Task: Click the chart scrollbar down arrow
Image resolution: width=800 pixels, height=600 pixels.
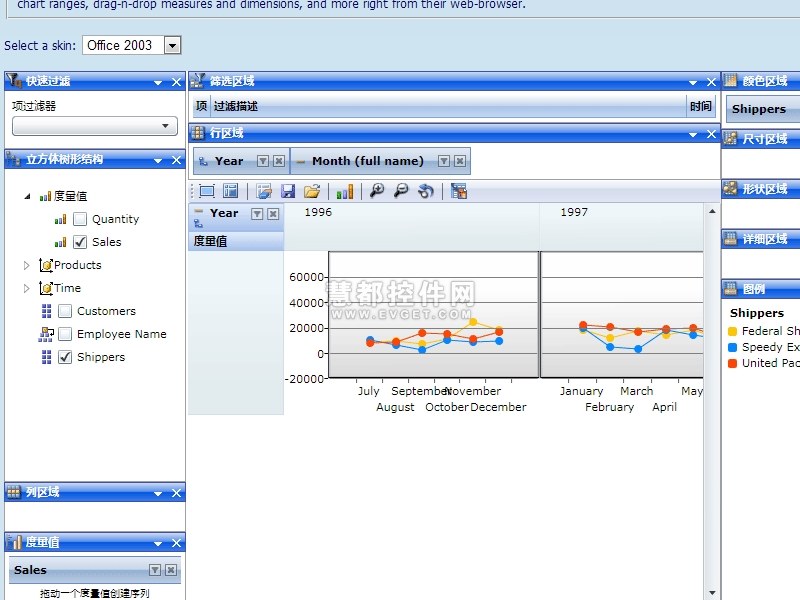Action: (x=712, y=593)
